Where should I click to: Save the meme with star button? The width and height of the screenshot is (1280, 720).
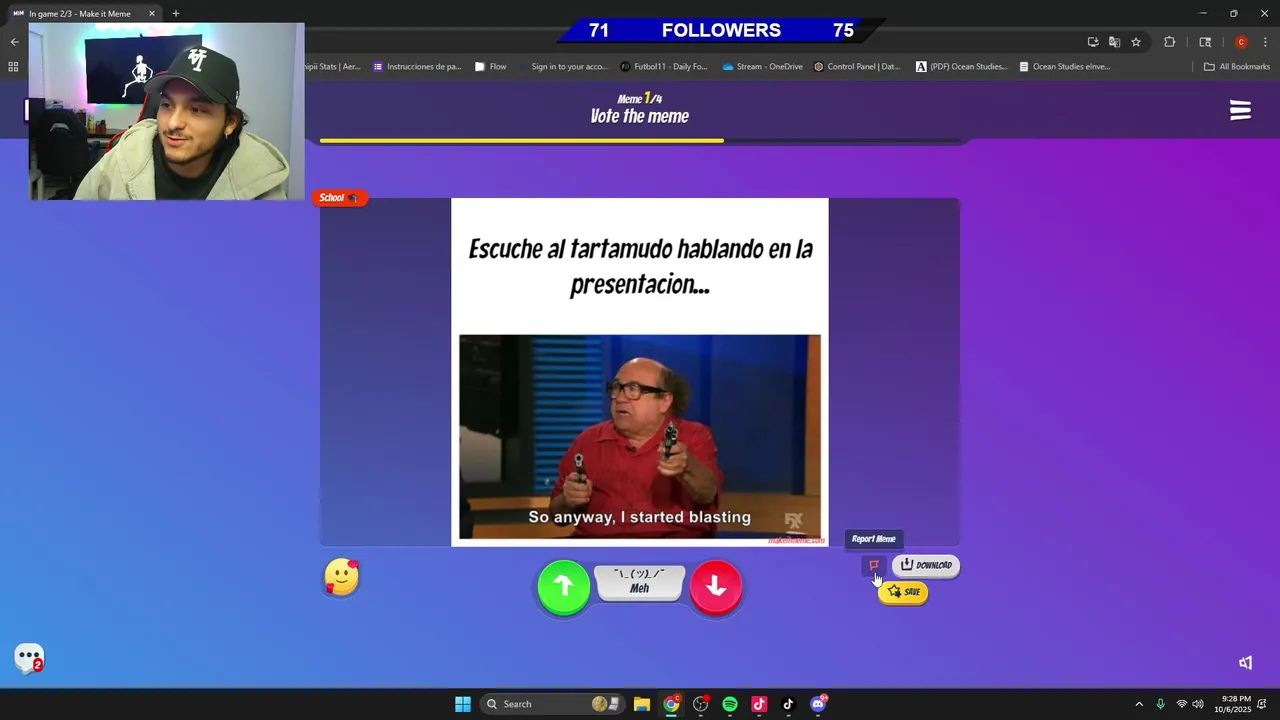[903, 592]
